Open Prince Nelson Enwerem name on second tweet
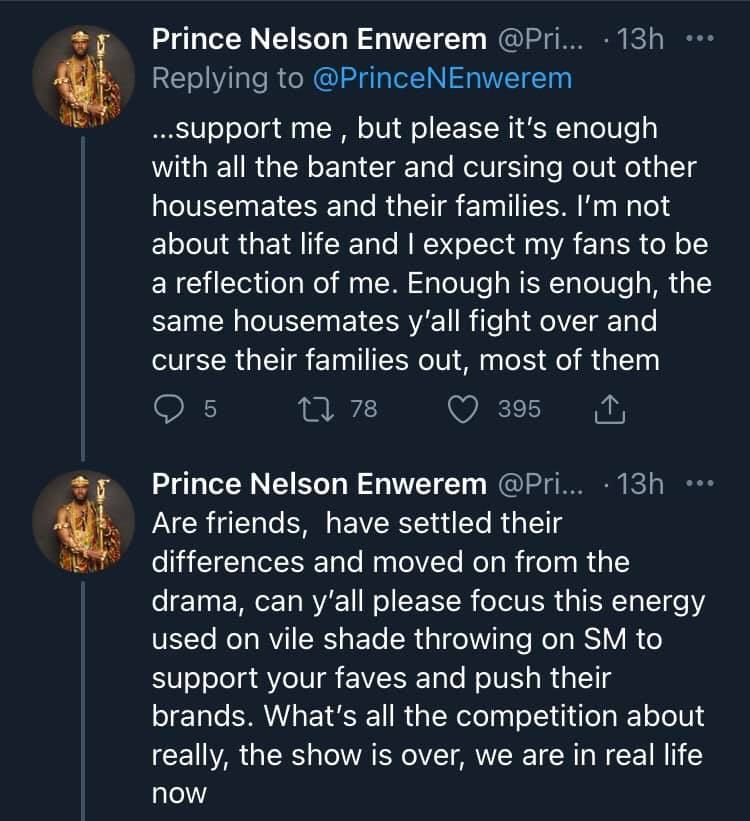Viewport: 750px width, 821px height. [319, 484]
